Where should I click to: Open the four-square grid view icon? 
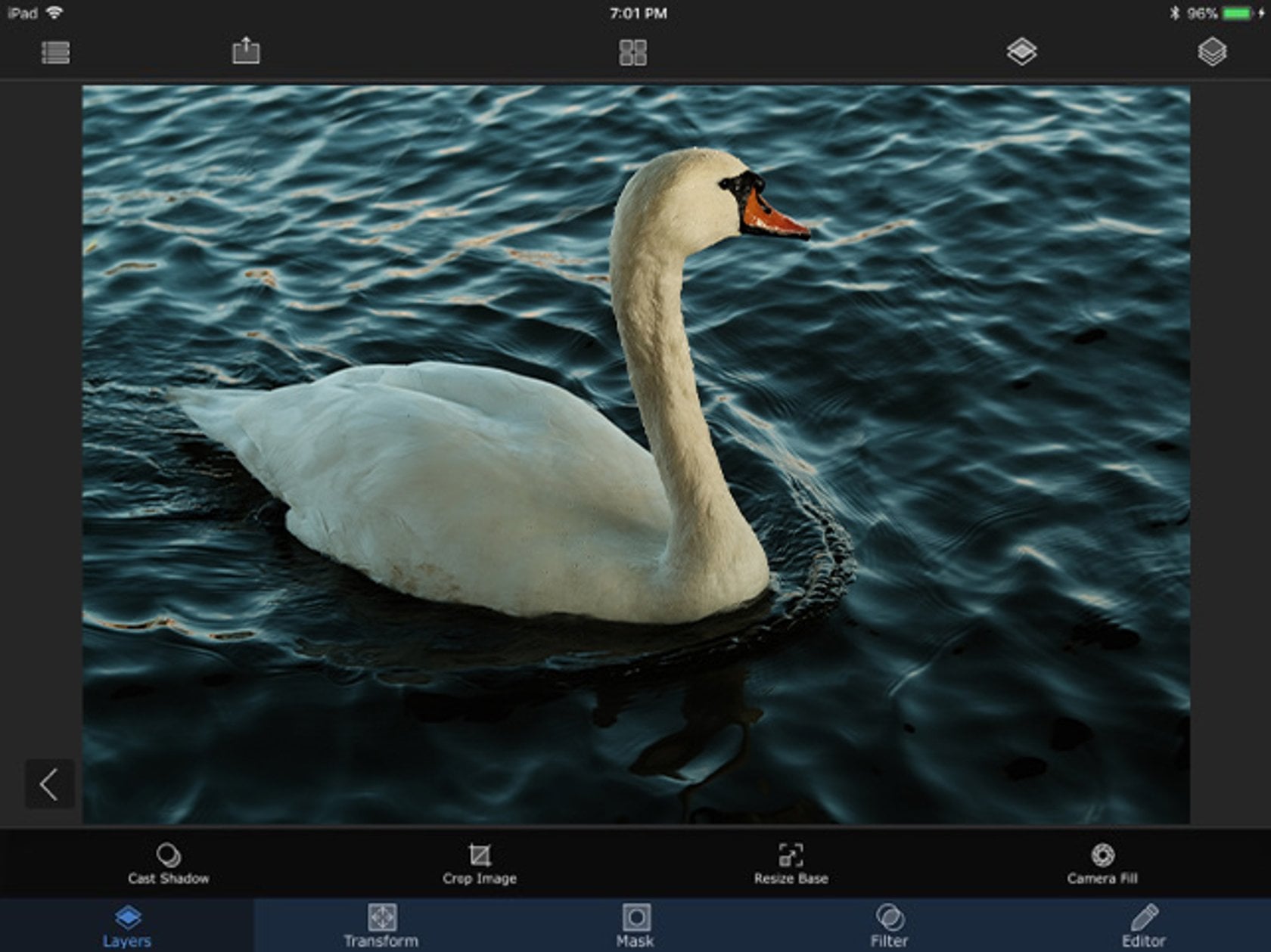pos(633,52)
